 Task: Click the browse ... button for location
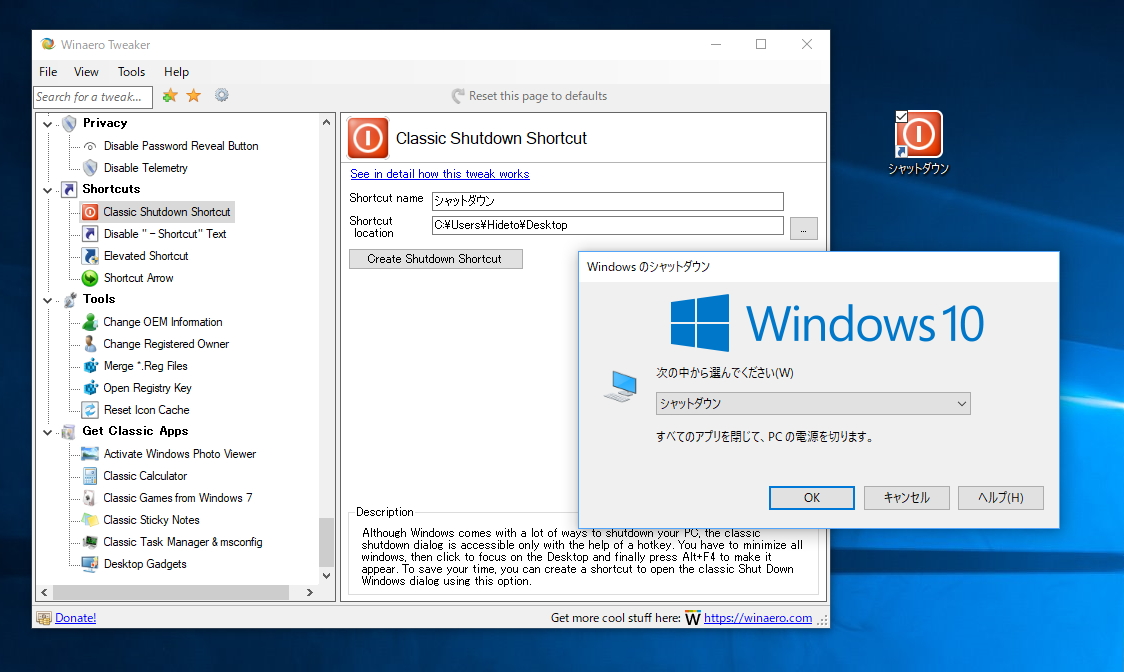[x=804, y=229]
